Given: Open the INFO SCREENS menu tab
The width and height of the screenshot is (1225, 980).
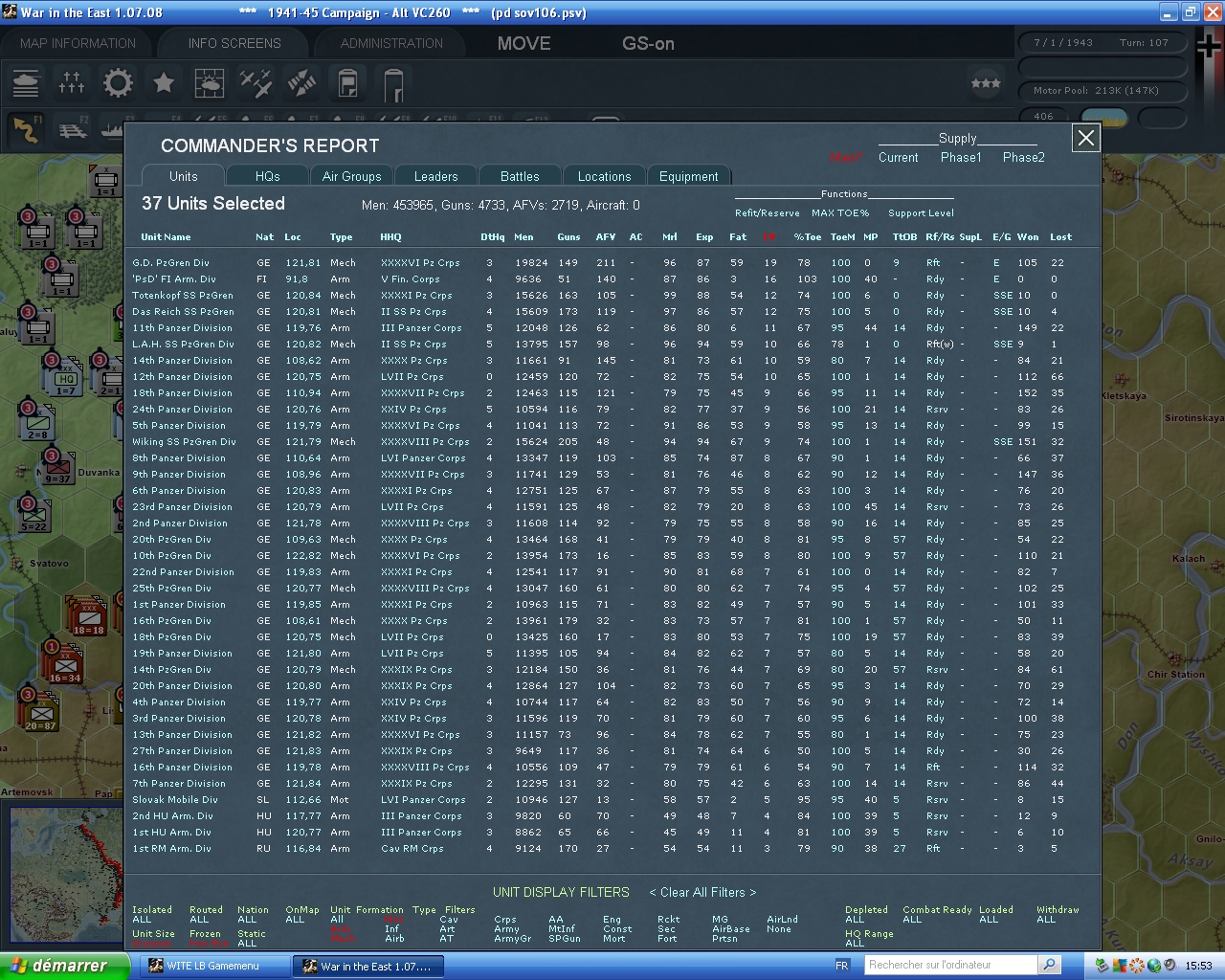Looking at the screenshot, I should [234, 43].
